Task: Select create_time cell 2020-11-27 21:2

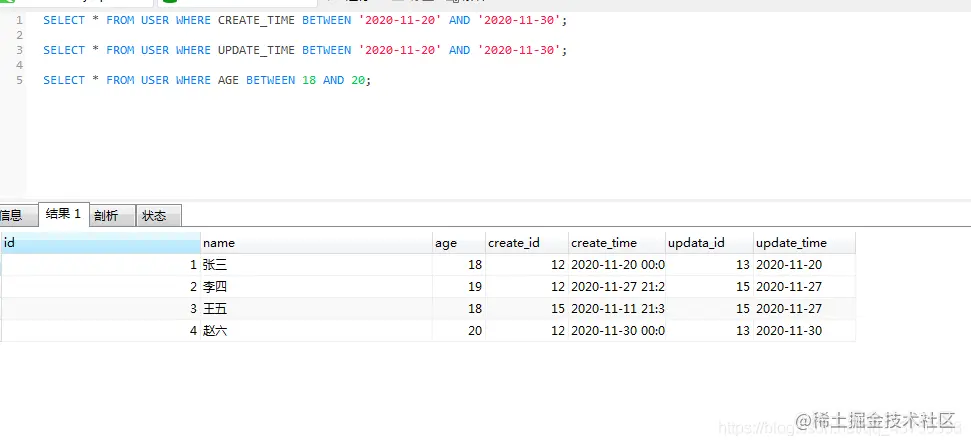Action: click(x=617, y=287)
